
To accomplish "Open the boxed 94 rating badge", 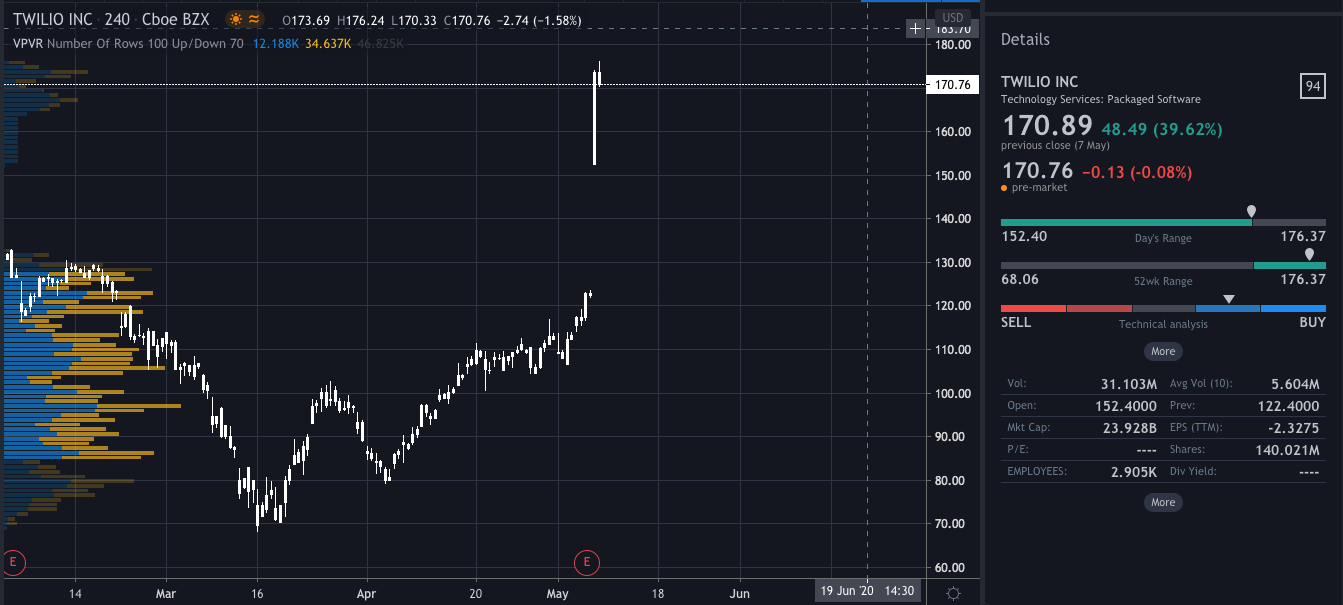I will coord(1312,86).
